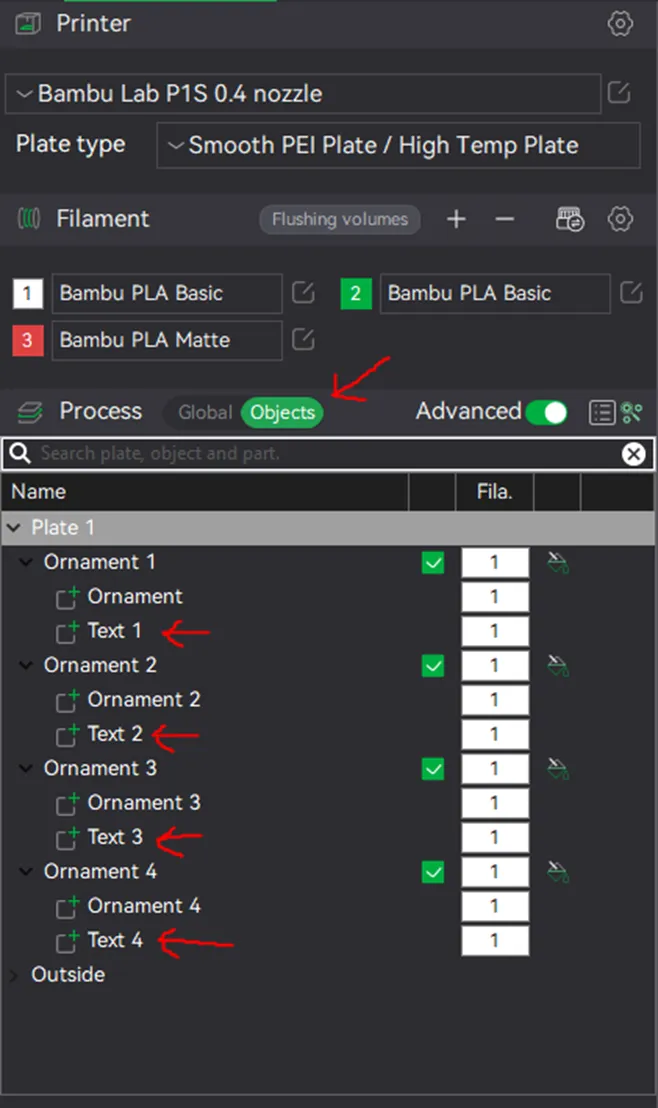Viewport: 658px width, 1108px height.
Task: Open the AMS filament sync icon
Action: tap(570, 219)
